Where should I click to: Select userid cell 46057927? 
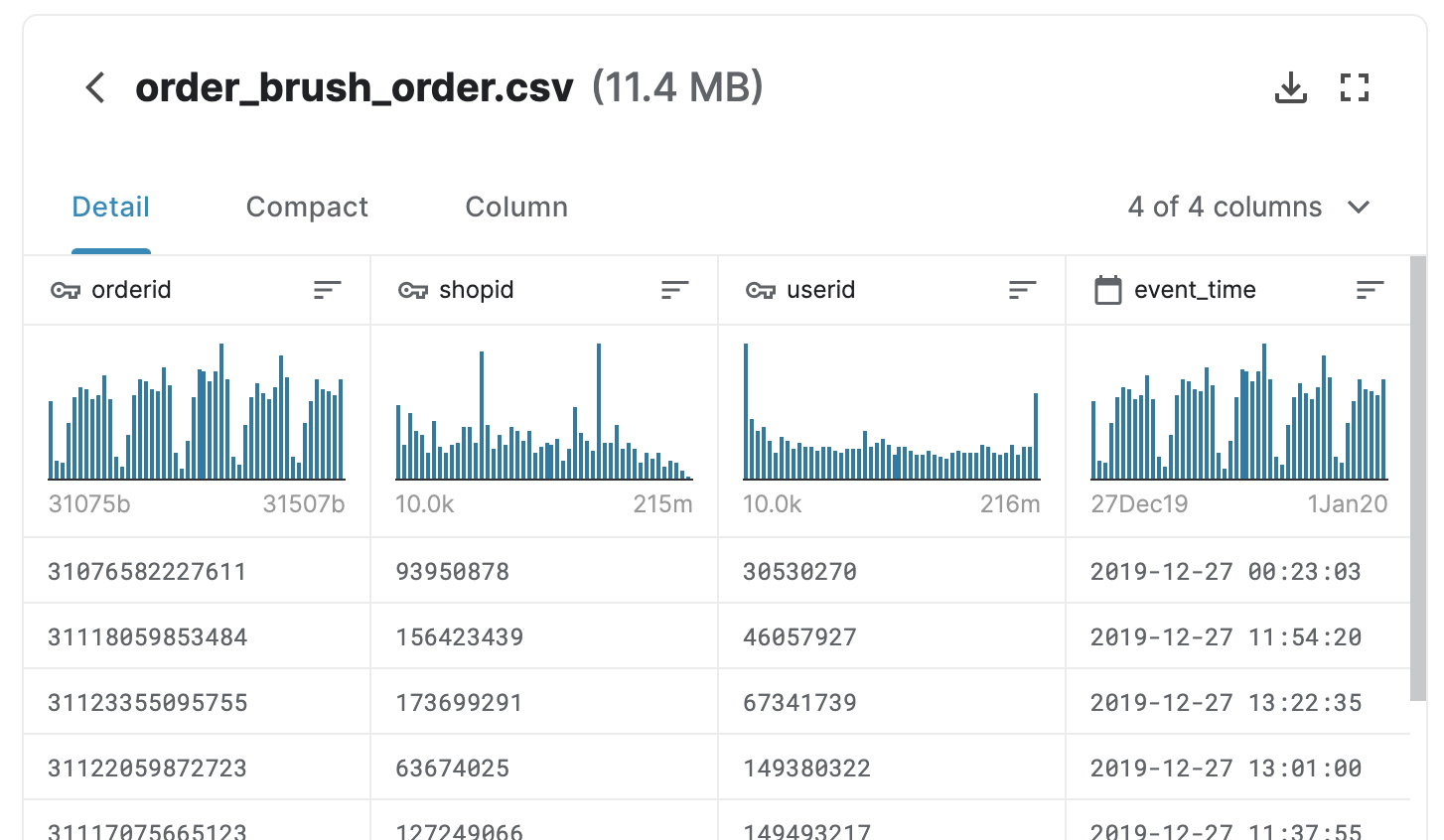pyautogui.click(x=892, y=636)
